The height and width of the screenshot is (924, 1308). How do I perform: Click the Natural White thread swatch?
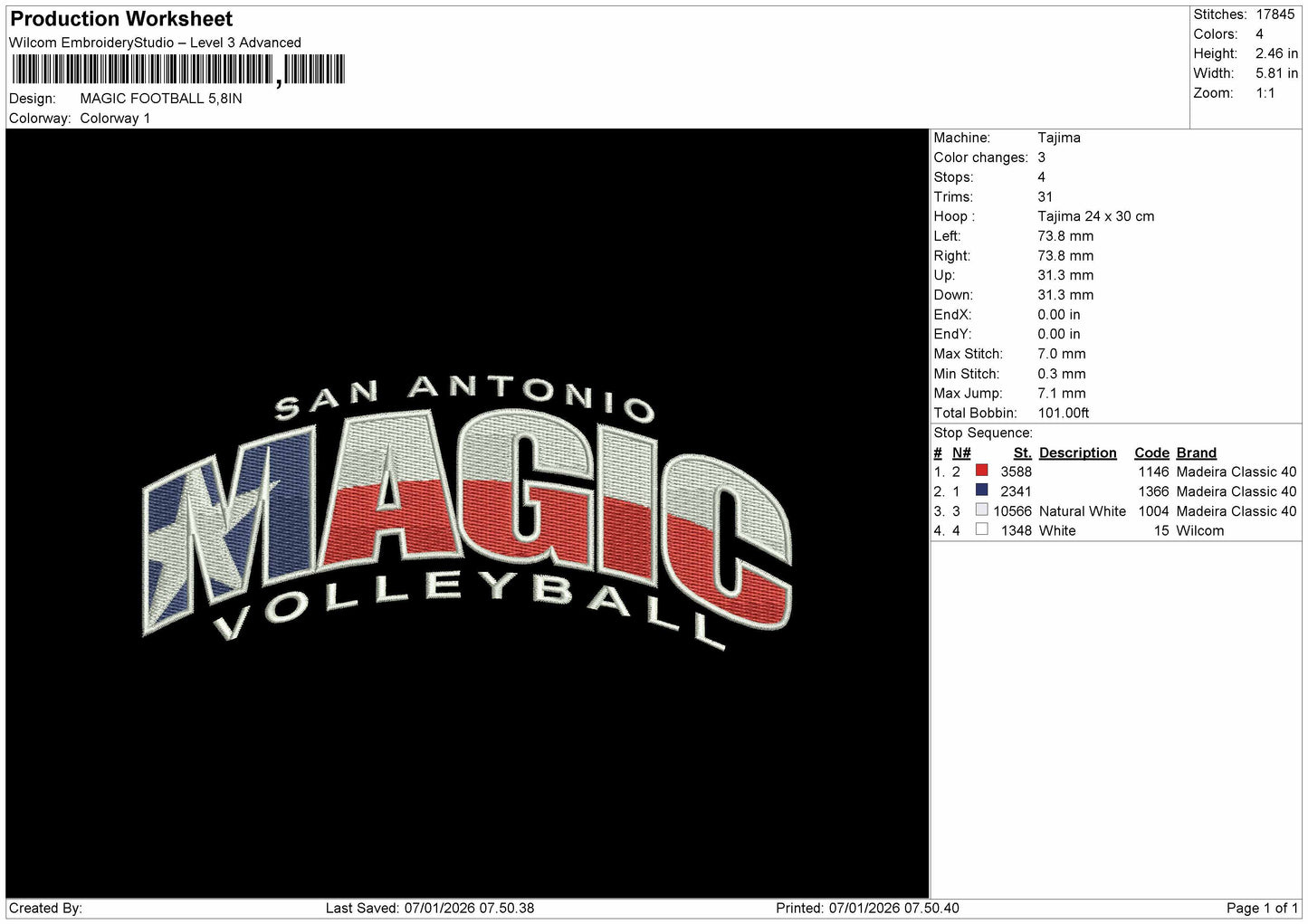981,510
